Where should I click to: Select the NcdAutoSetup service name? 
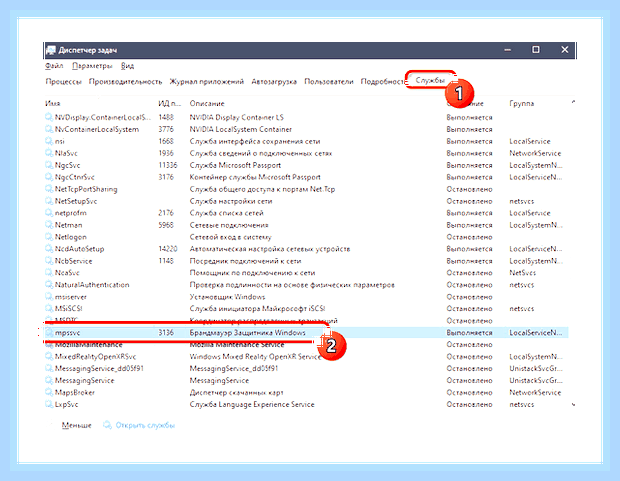pos(79,249)
